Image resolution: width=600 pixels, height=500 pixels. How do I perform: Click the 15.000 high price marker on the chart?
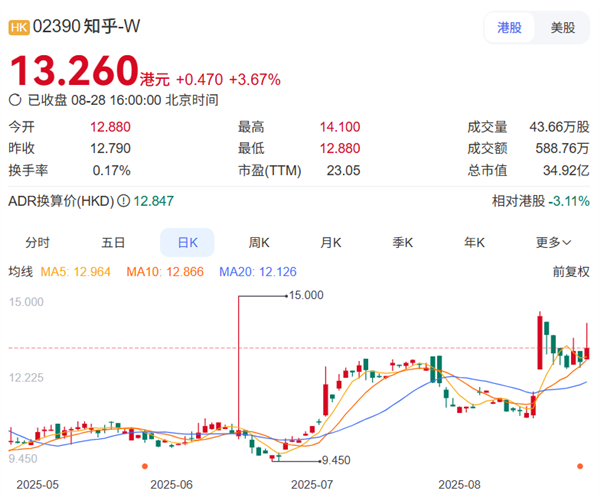(306, 295)
